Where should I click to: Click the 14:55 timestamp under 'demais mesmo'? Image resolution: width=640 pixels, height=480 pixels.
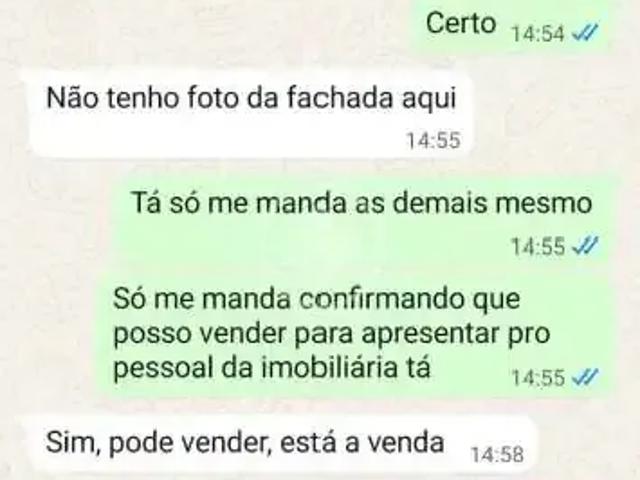coord(538,247)
